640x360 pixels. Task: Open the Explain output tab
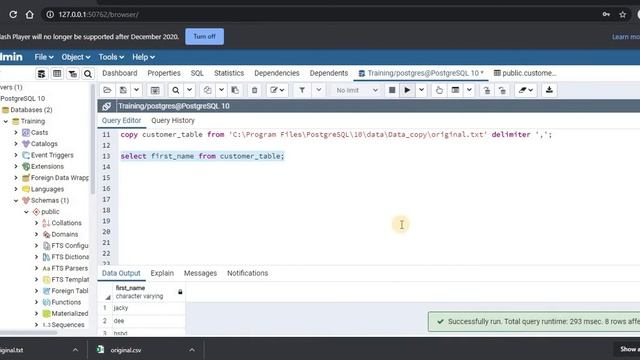coord(162,273)
